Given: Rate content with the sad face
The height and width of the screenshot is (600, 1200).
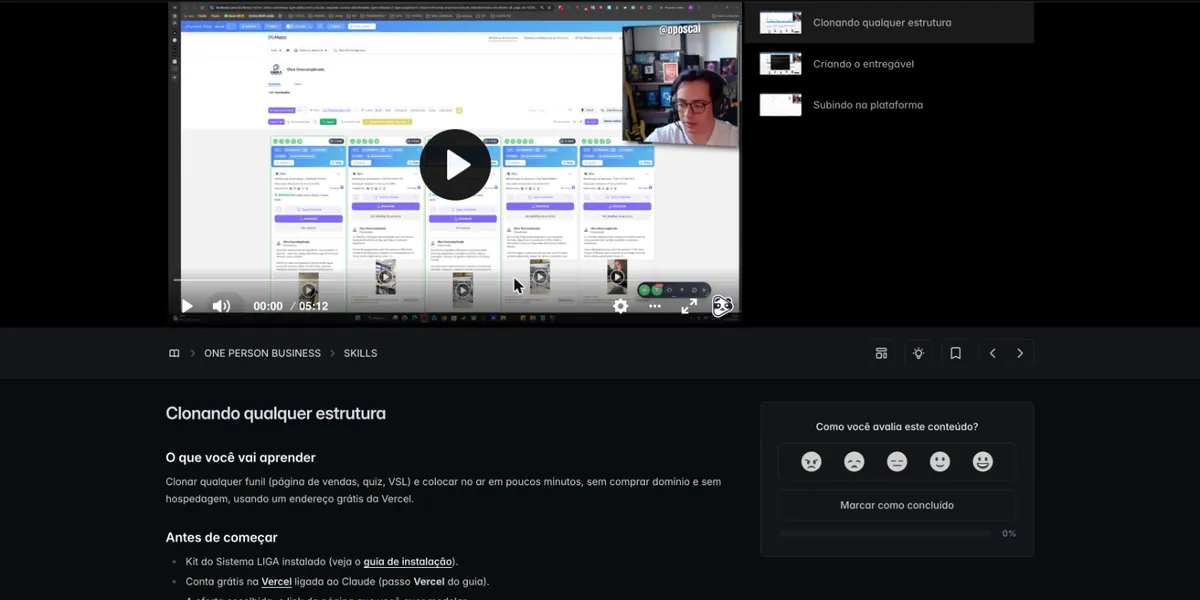Looking at the screenshot, I should pos(854,462).
